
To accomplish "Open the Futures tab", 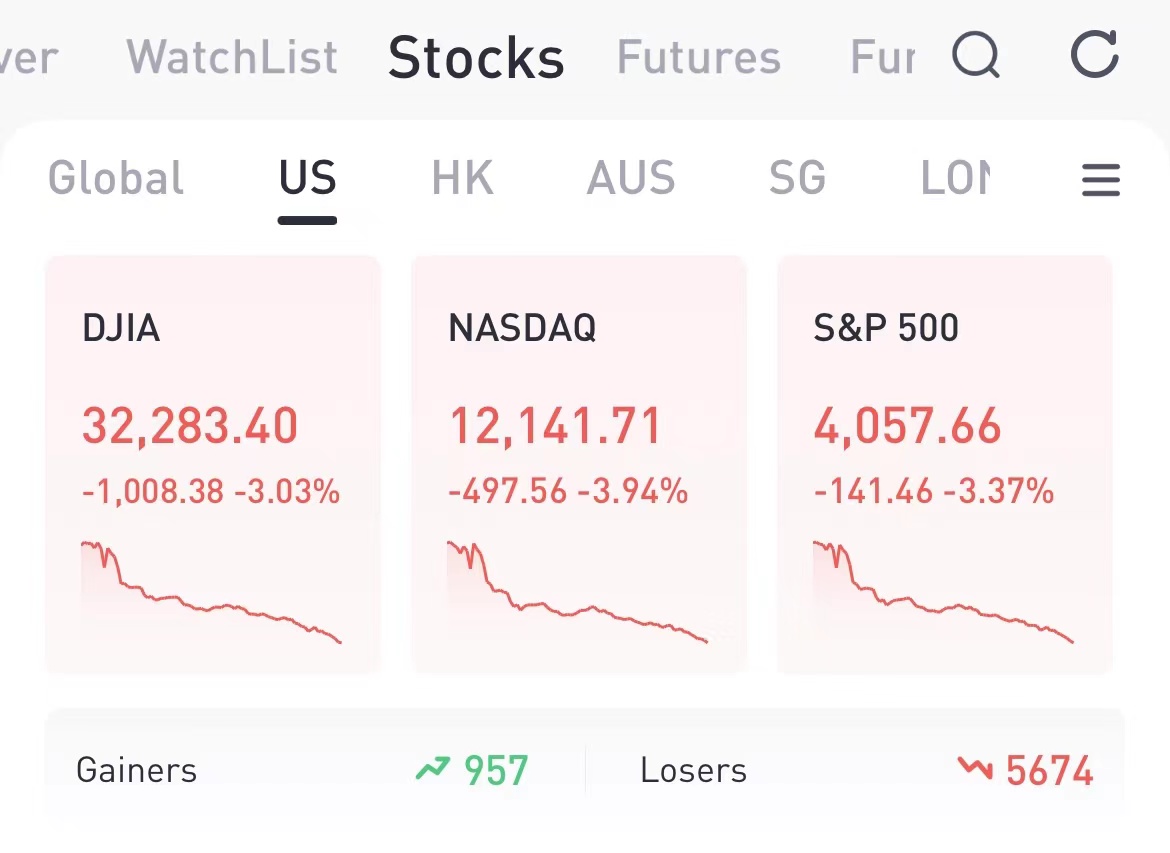I will point(698,57).
